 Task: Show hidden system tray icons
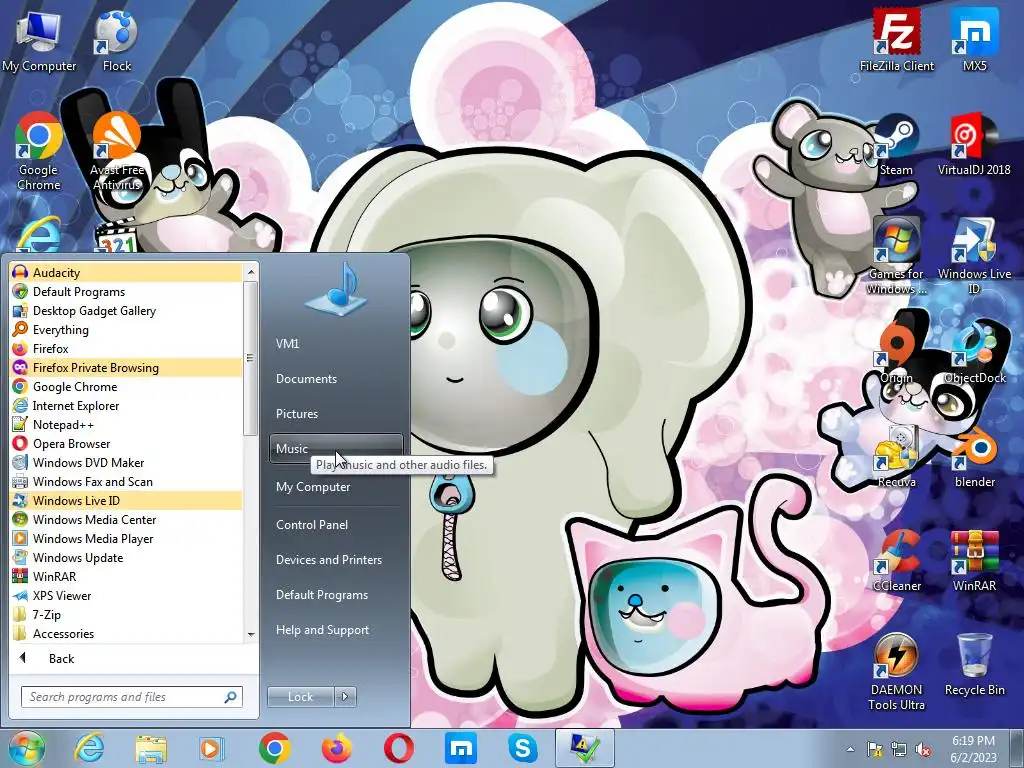pos(850,750)
